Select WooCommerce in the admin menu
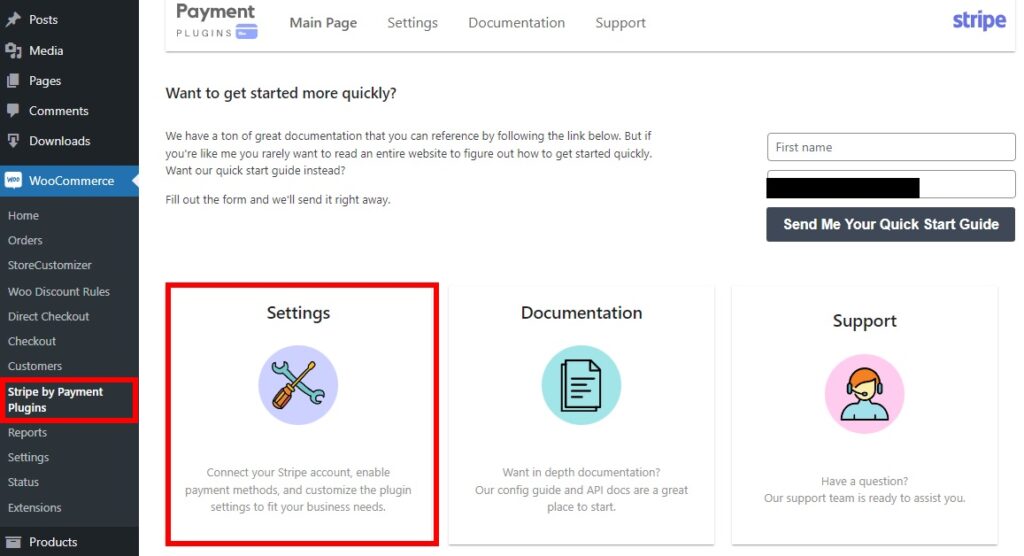Screen dimensions: 1024x556 pos(69,180)
